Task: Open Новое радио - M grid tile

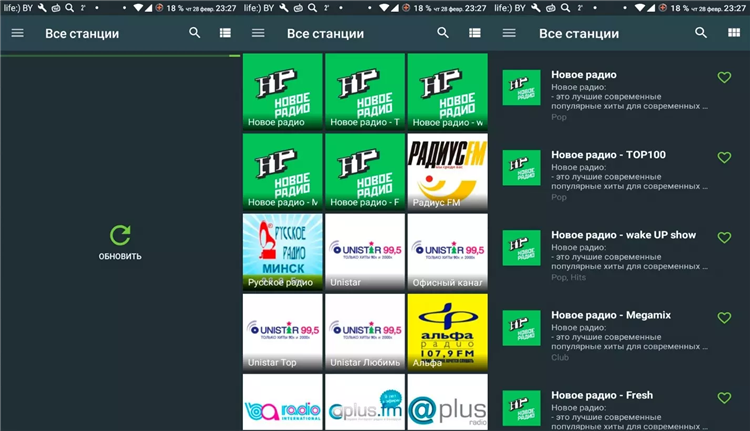Action: [283, 172]
